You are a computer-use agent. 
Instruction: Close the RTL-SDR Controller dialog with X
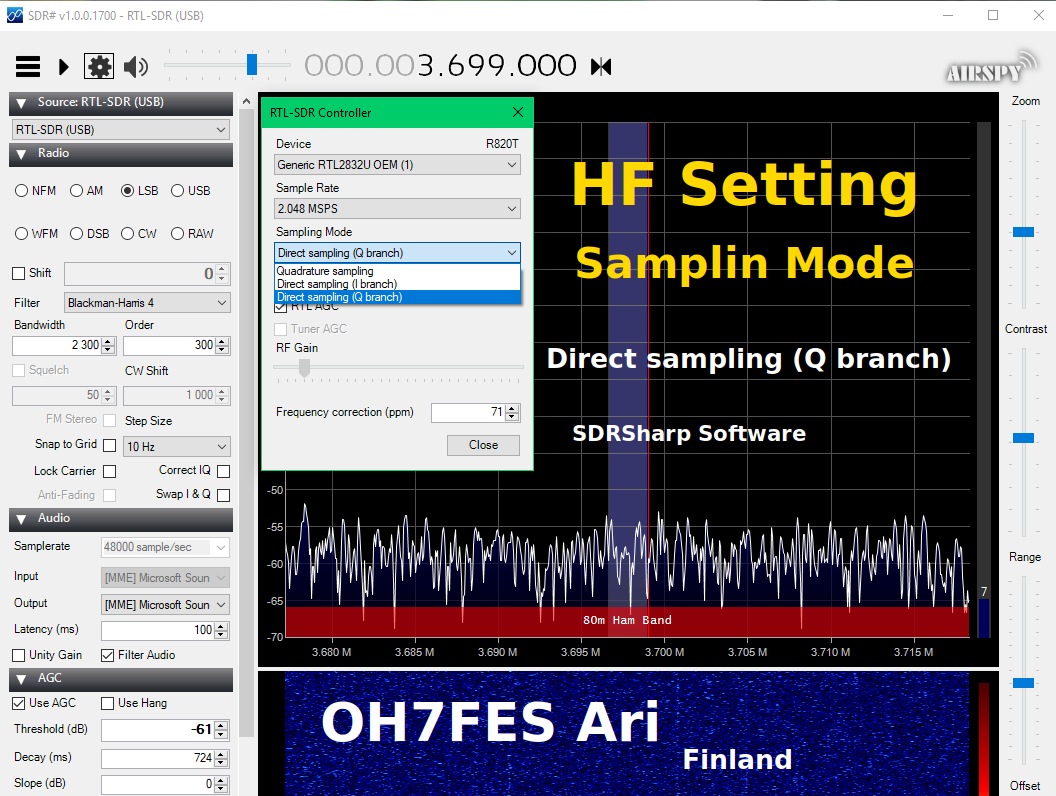click(x=518, y=113)
